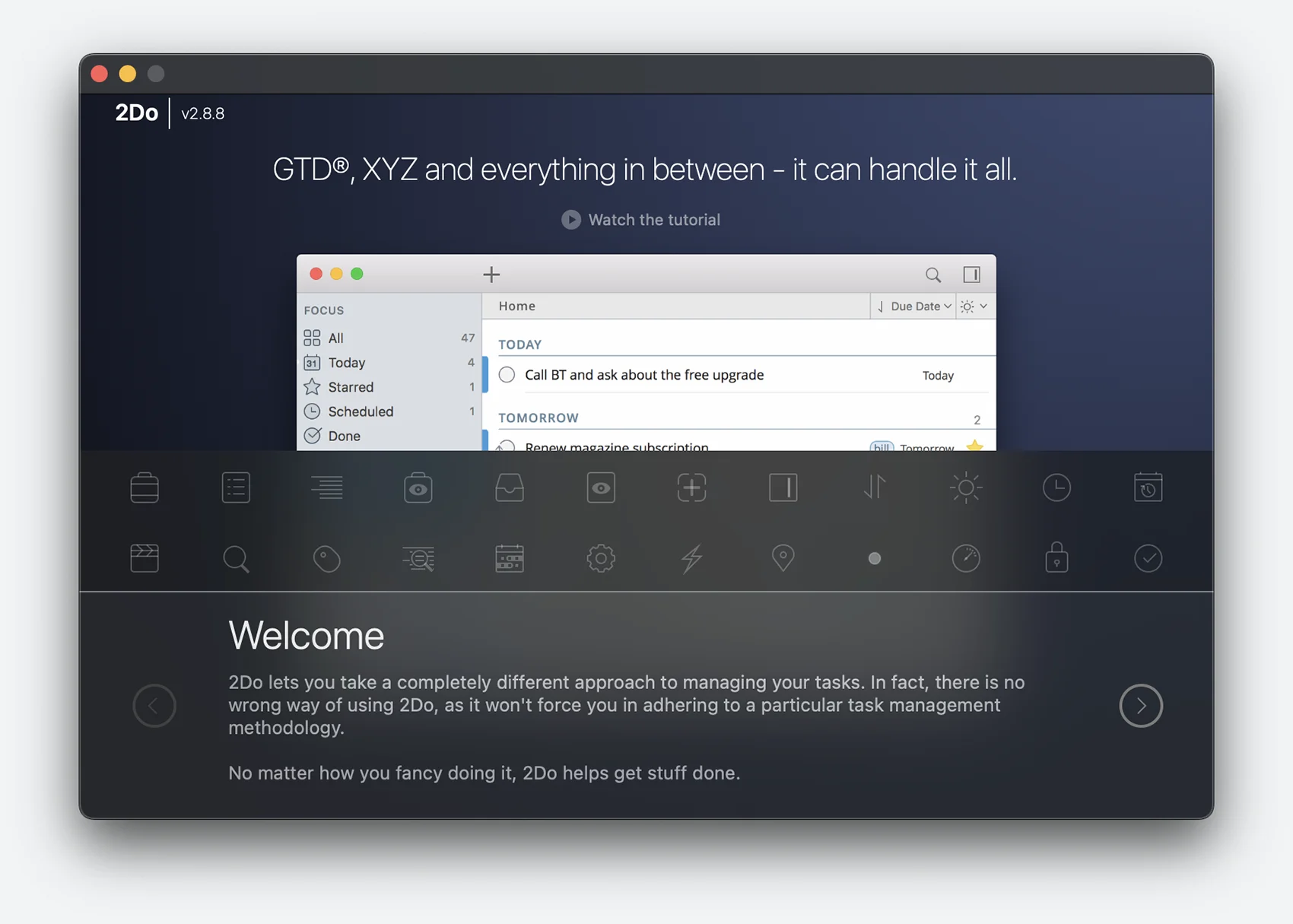Image resolution: width=1293 pixels, height=924 pixels.
Task: Select All in the Focus sidebar
Action: tap(389, 338)
